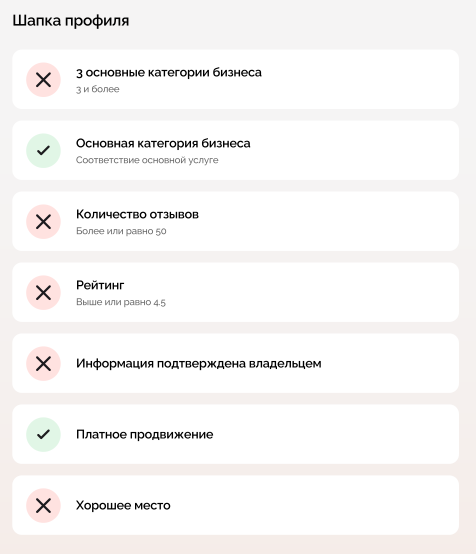The image size is (476, 554).
Task: Click the X icon for 'Информация подтверждена владельцем'
Action: pyautogui.click(x=43, y=364)
